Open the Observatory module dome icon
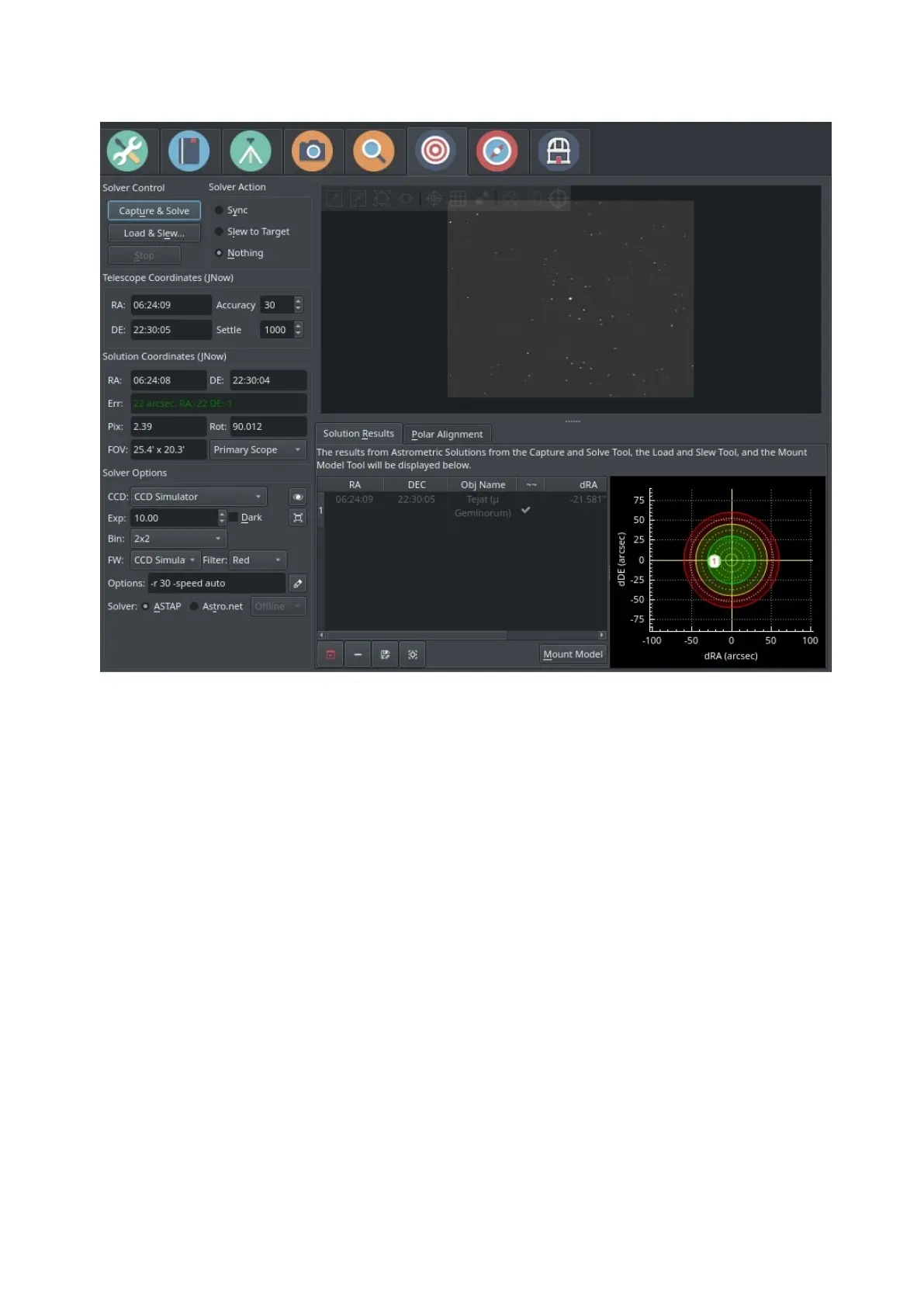 [559, 151]
